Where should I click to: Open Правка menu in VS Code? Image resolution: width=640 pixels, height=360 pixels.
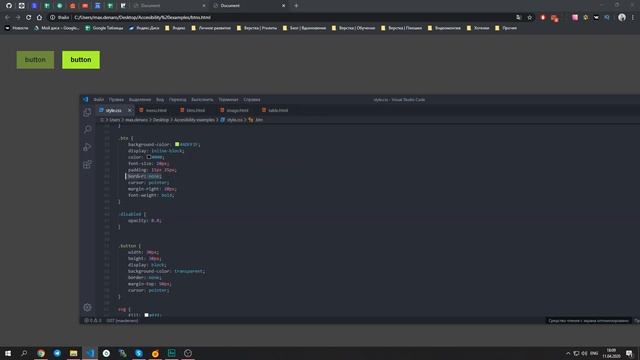[116, 100]
